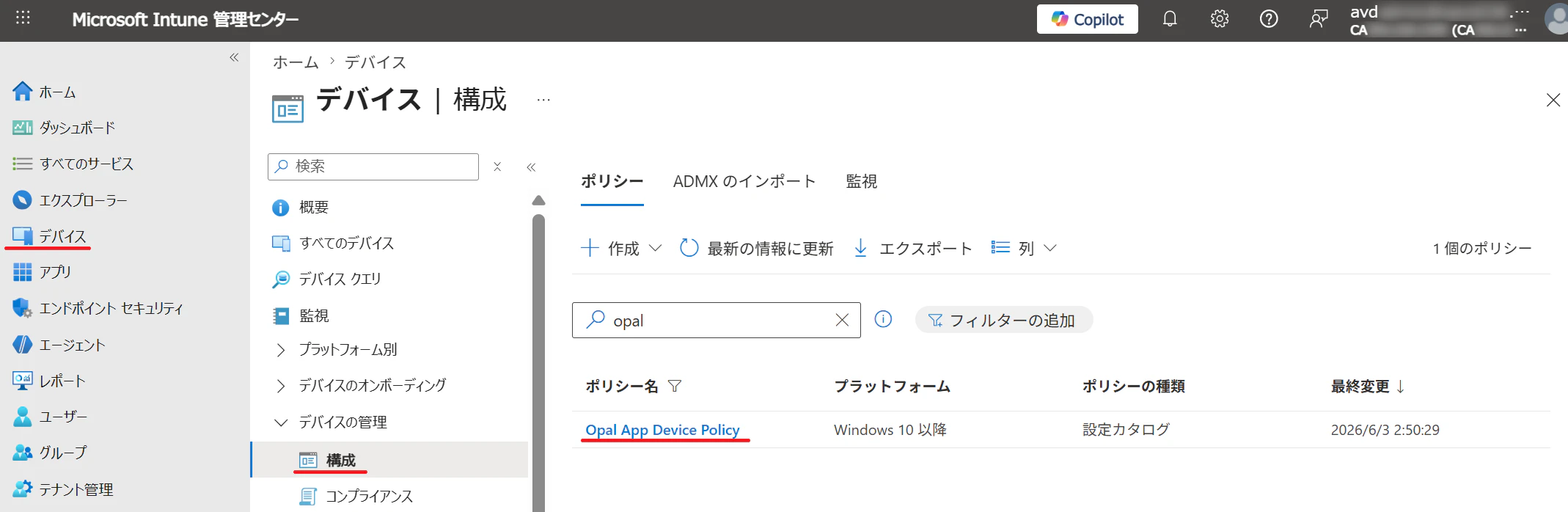The image size is (1568, 512).
Task: Open the notifications bell
Action: (1170, 19)
